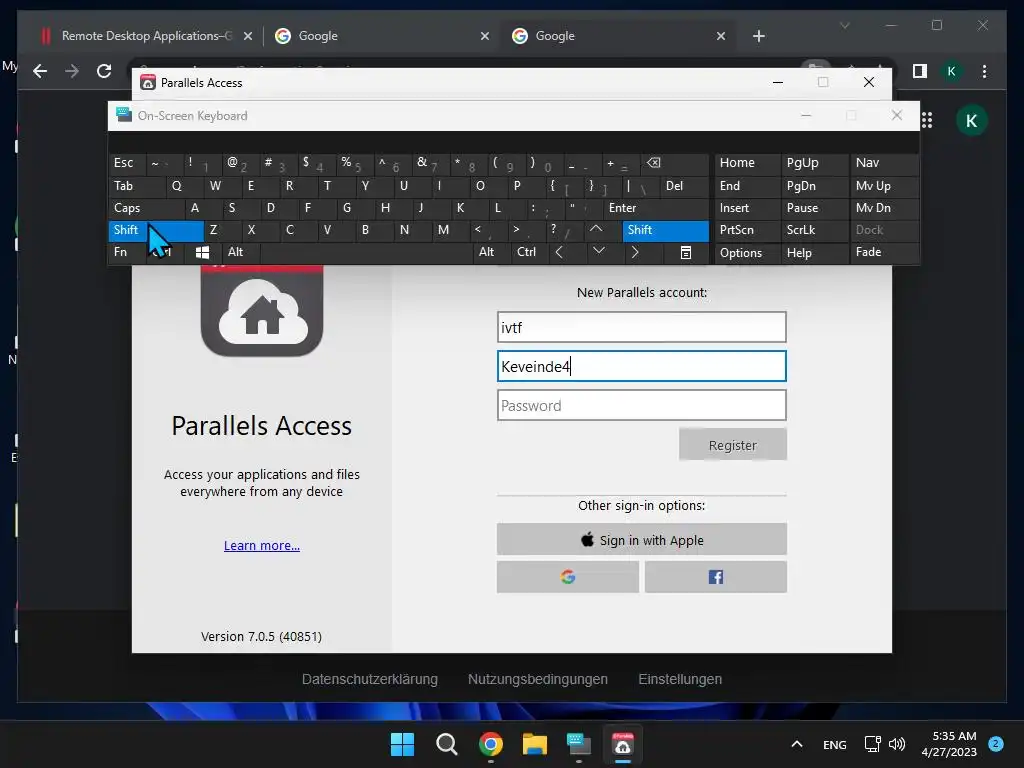Viewport: 1024px width, 768px height.
Task: Focus the Password input field
Action: click(641, 406)
